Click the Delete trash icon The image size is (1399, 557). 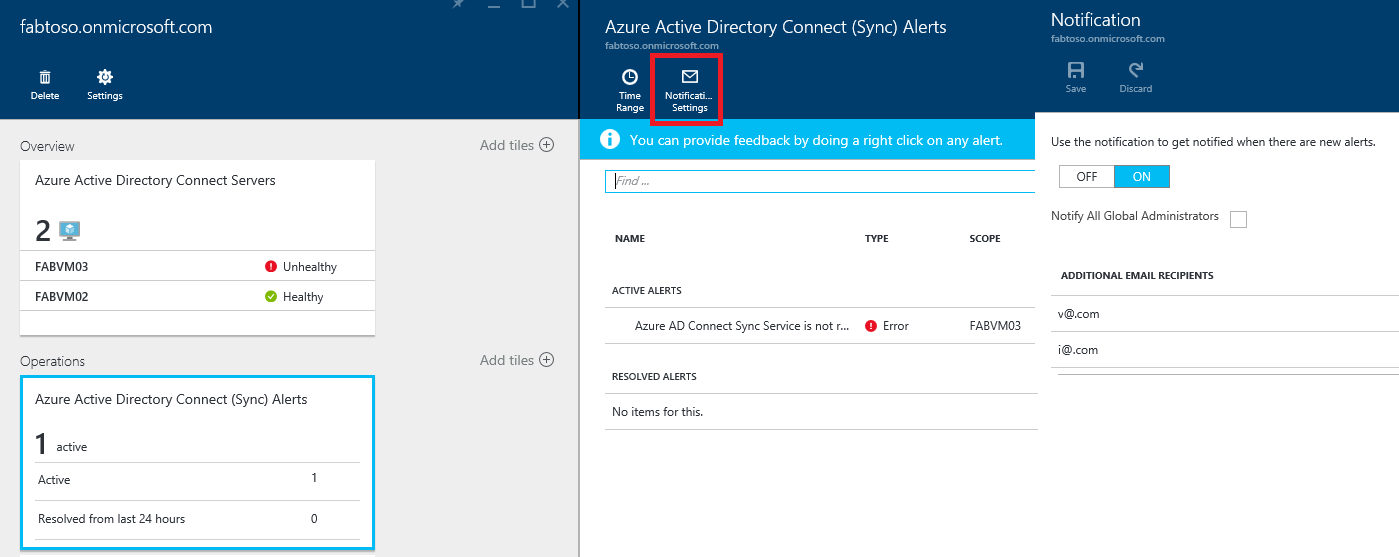pos(45,78)
